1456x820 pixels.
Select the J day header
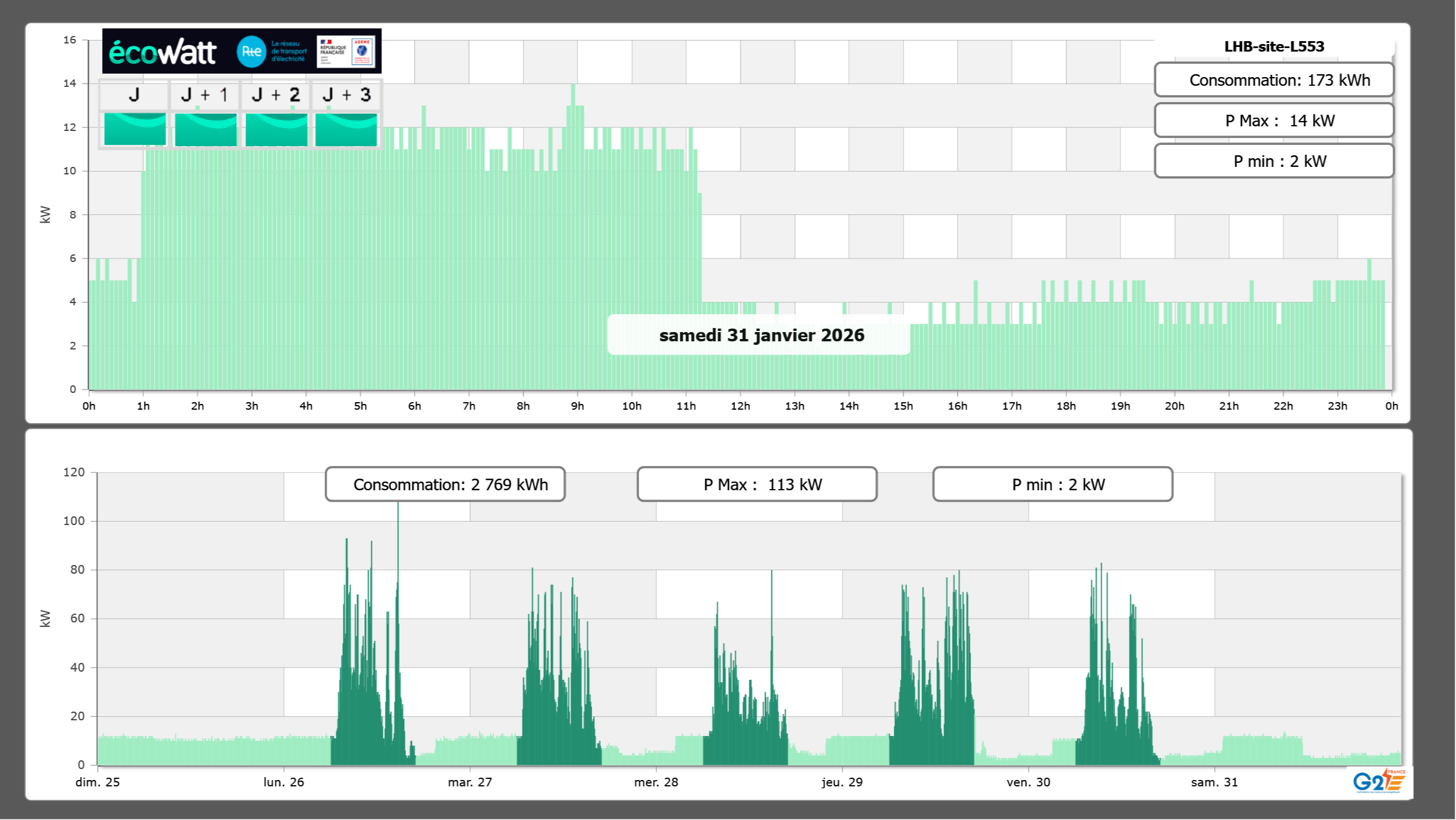coord(134,94)
